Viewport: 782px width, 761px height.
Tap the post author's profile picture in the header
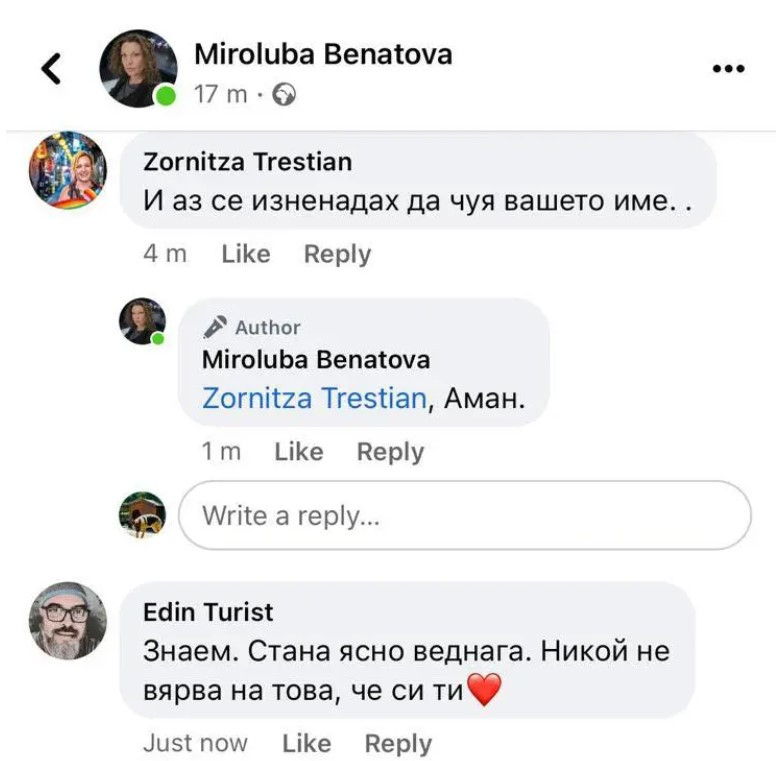click(x=137, y=68)
